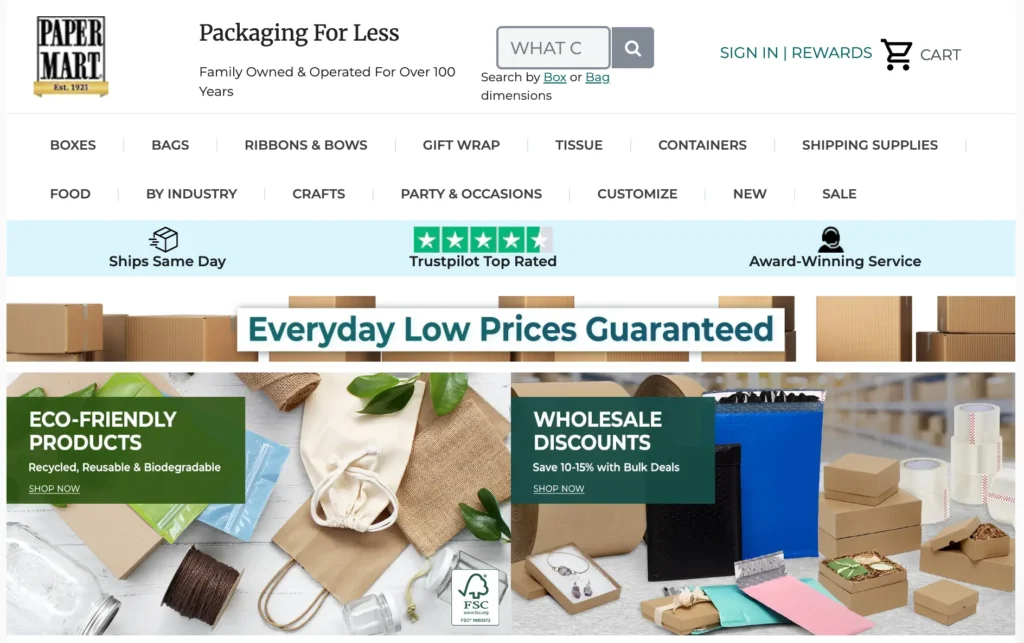Expand the Shipping Supplies category
Image resolution: width=1024 pixels, height=643 pixels.
point(869,145)
